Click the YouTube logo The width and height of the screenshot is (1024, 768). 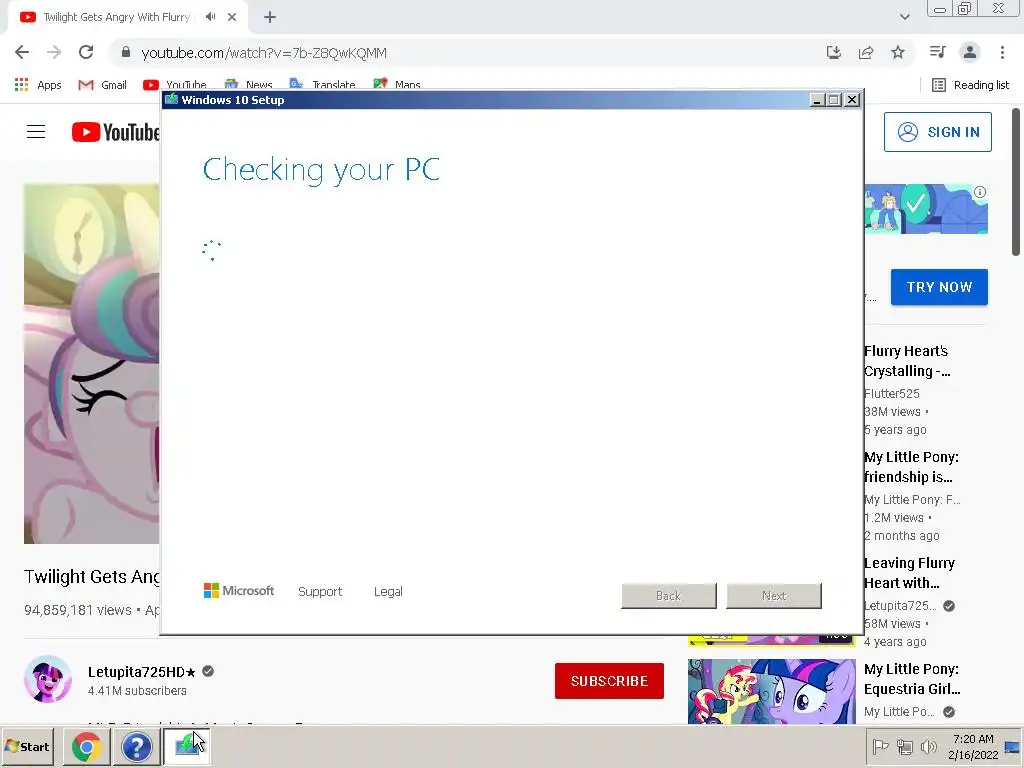(x=116, y=132)
